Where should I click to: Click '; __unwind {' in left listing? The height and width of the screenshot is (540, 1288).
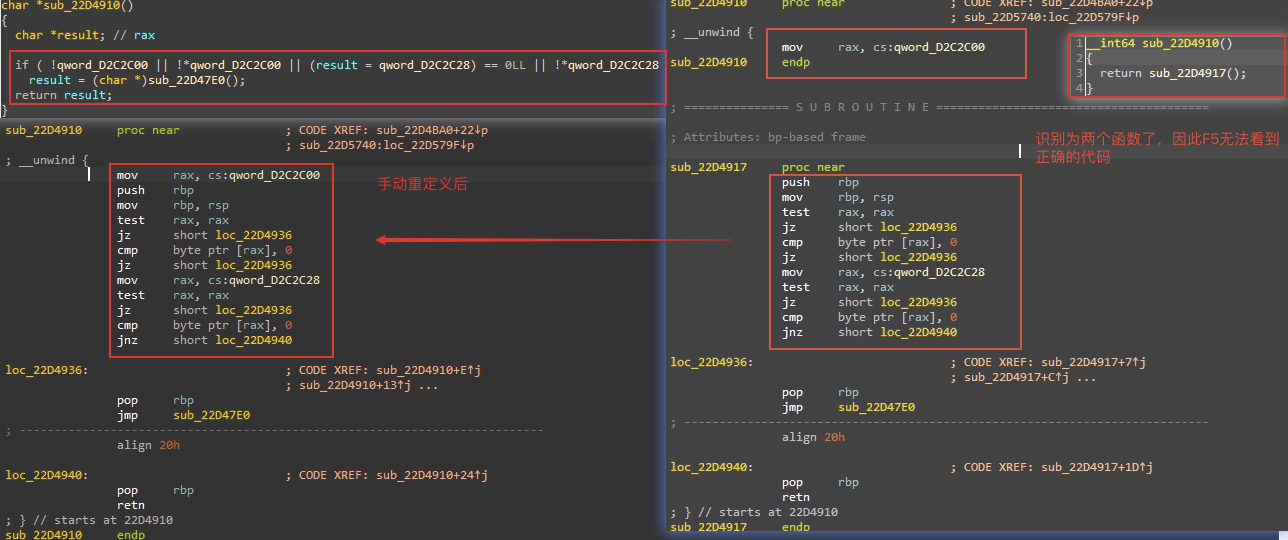[x=48, y=160]
